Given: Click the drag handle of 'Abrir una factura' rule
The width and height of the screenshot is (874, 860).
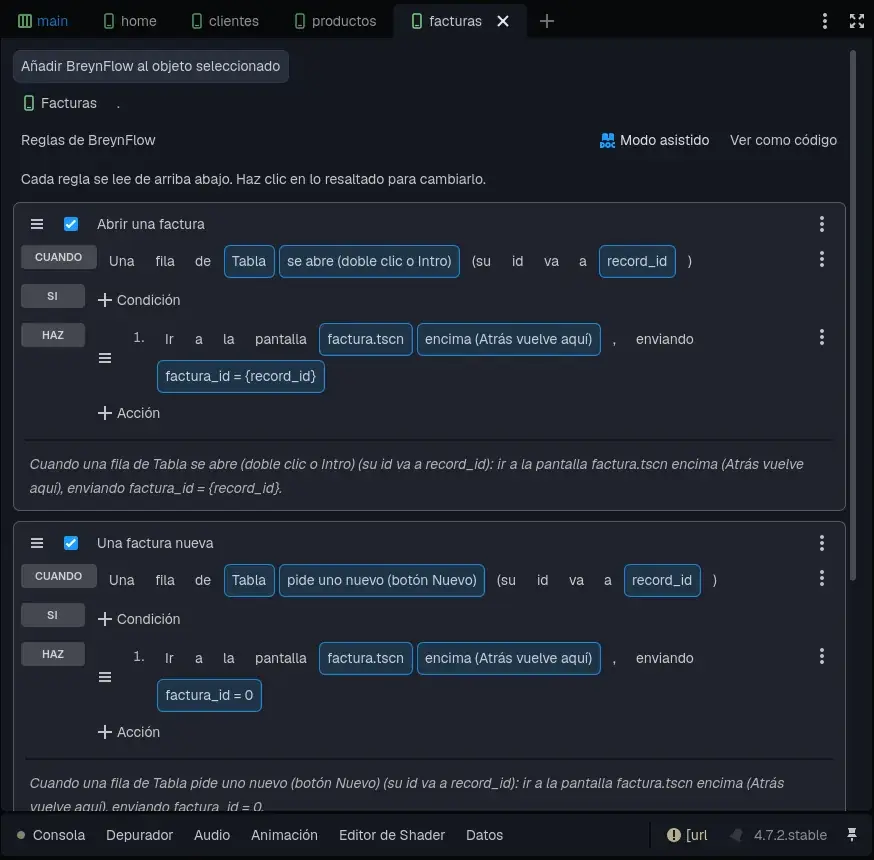Looking at the screenshot, I should click(37, 224).
